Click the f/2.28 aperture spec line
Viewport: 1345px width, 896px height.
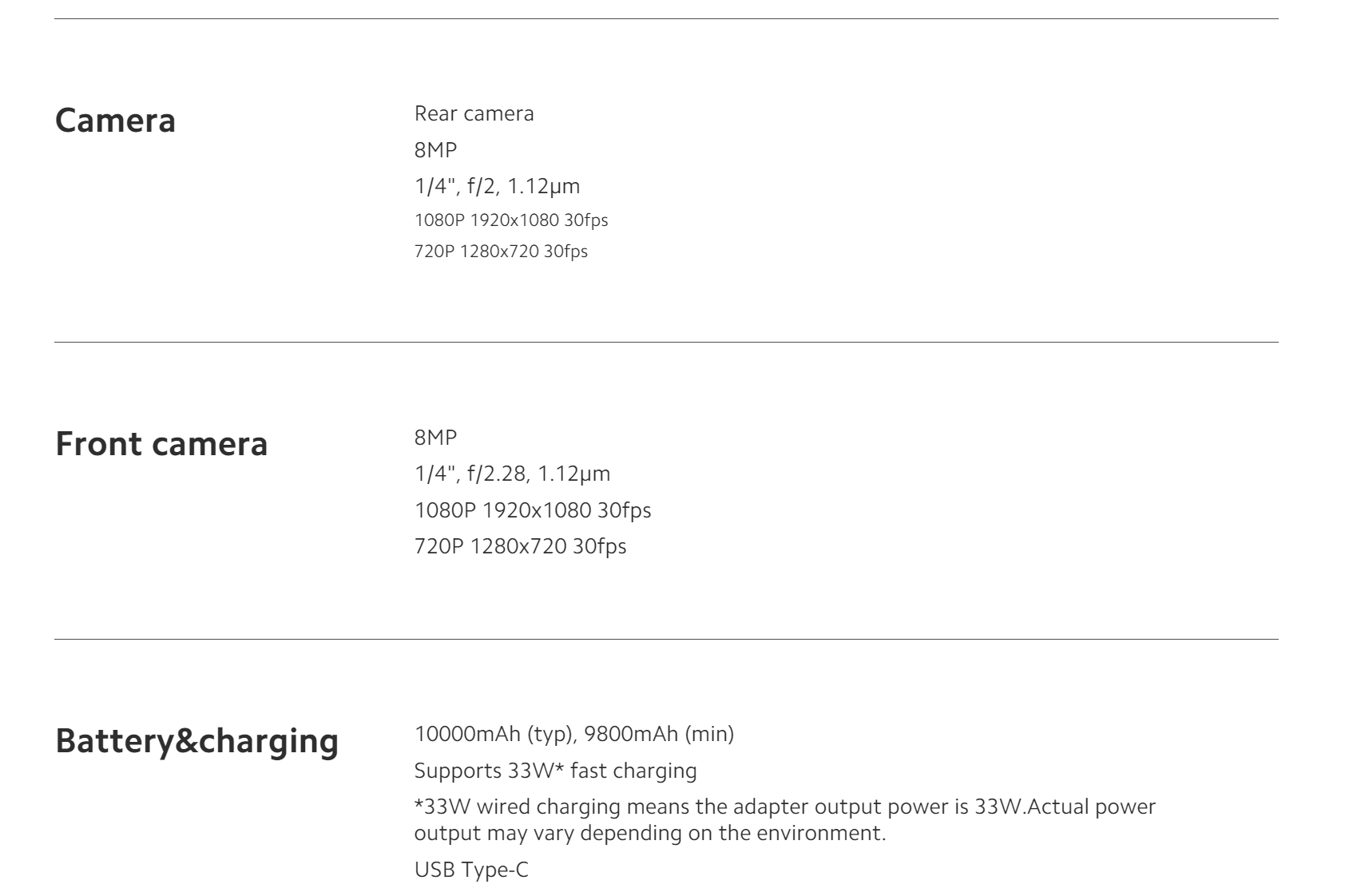512,474
